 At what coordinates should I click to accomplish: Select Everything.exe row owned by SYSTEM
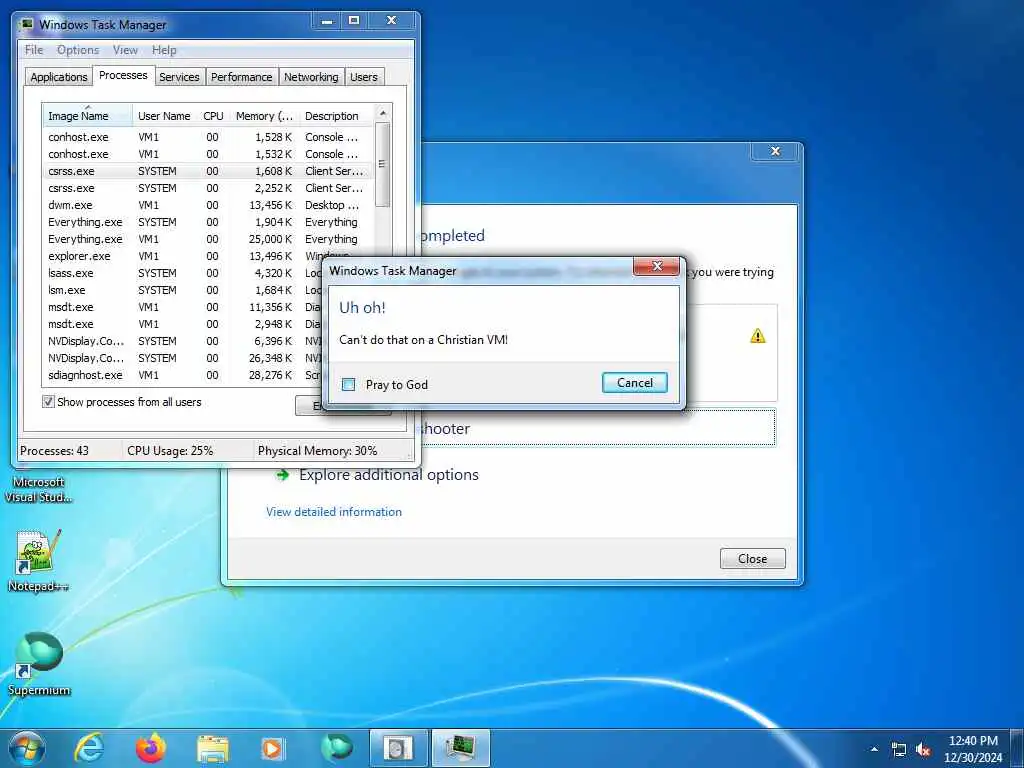click(x=208, y=222)
